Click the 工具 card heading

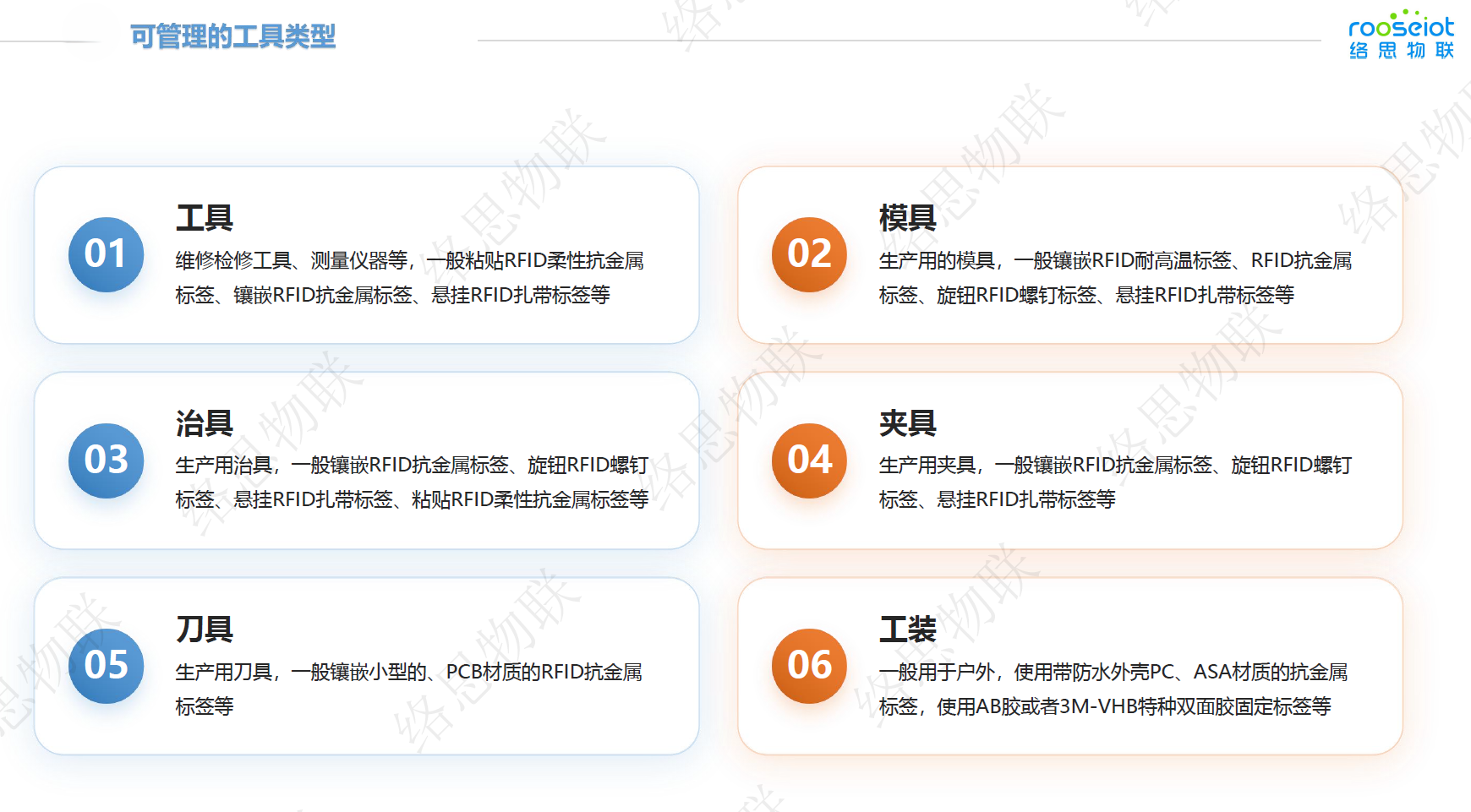tap(204, 218)
